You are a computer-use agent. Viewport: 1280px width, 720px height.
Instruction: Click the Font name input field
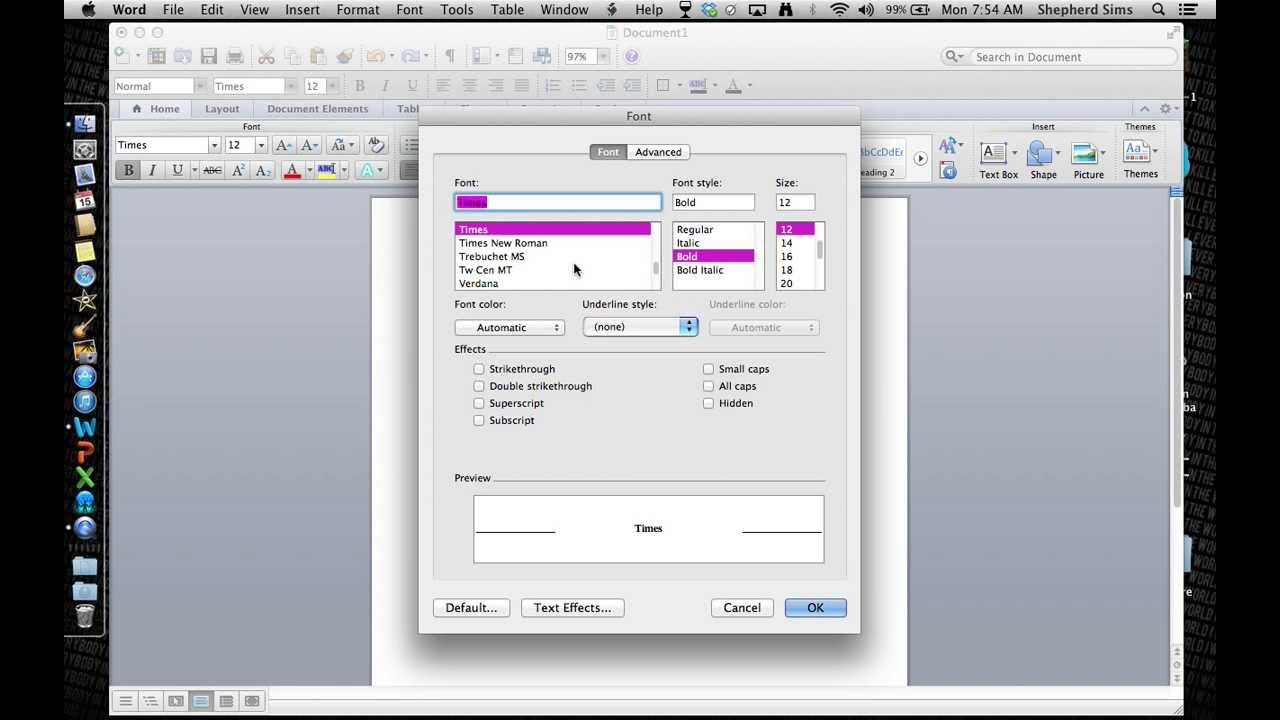[x=558, y=203]
